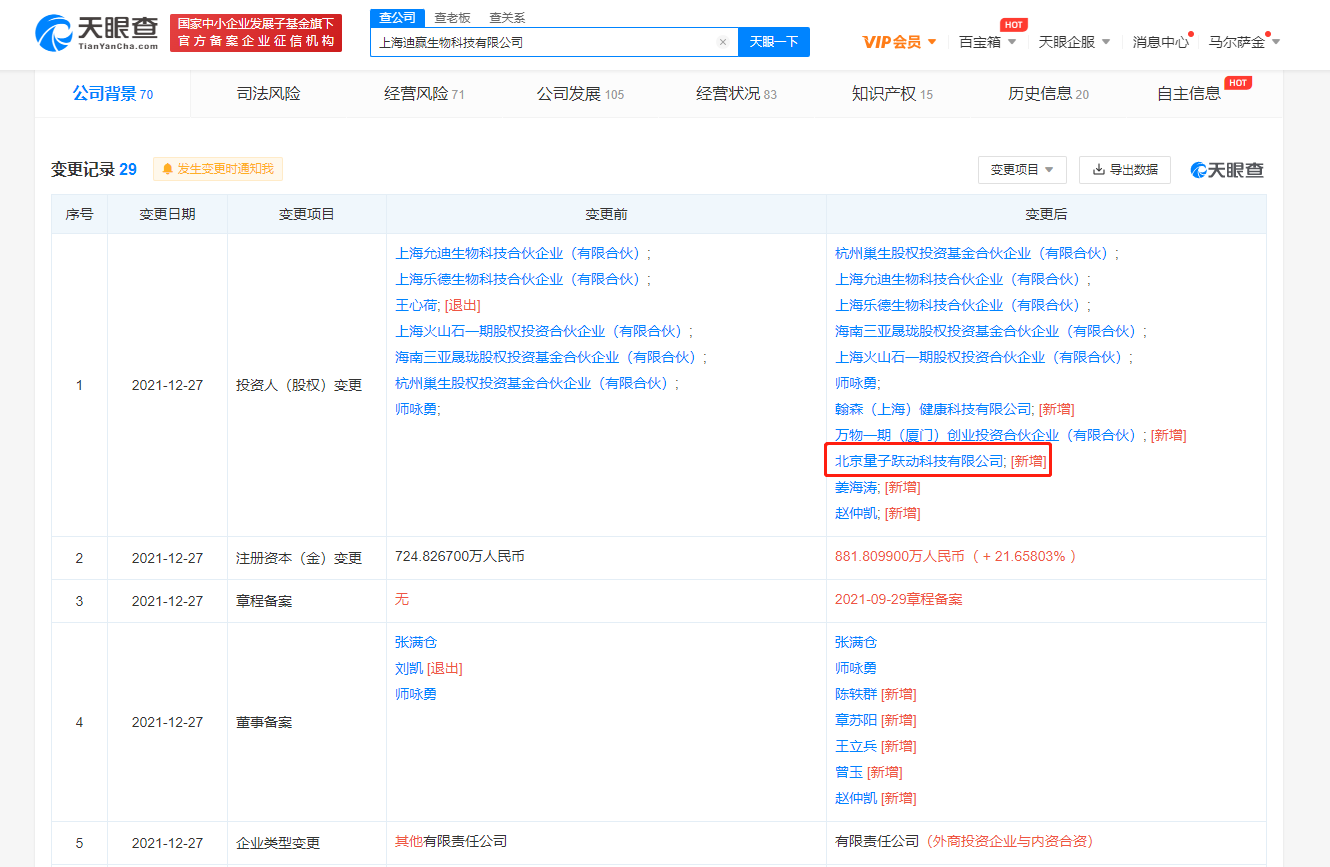Click the 天眼一下 search button
The height and width of the screenshot is (867, 1330).
[774, 42]
